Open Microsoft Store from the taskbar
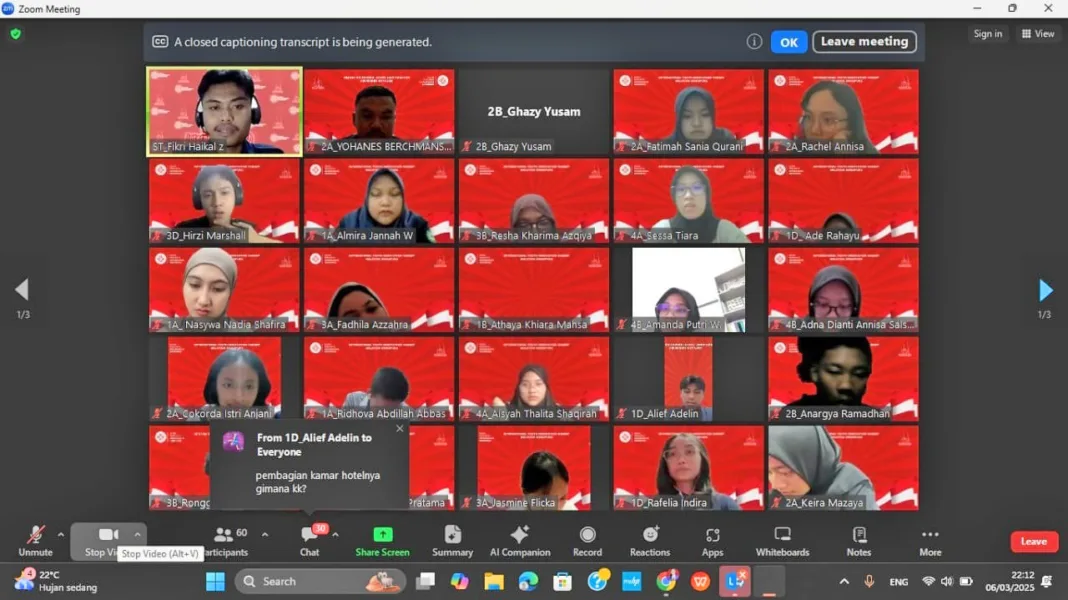 [x=563, y=582]
